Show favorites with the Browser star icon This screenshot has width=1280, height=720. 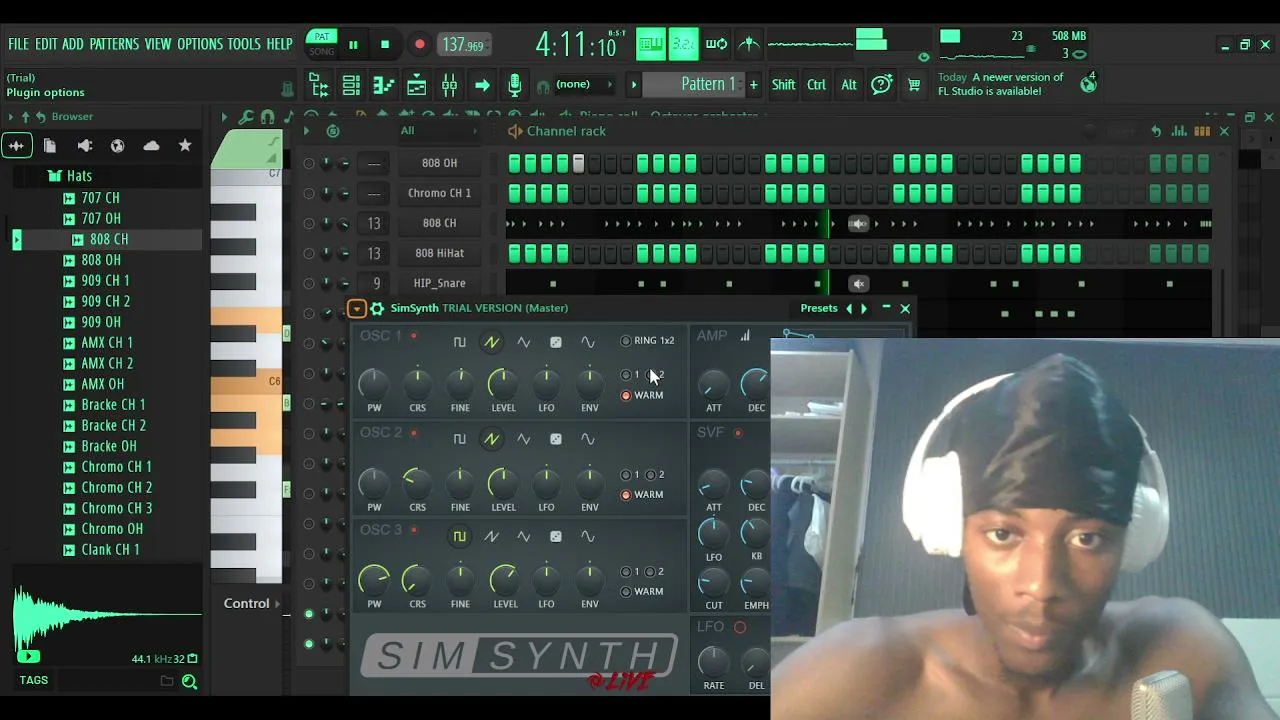pyautogui.click(x=185, y=146)
